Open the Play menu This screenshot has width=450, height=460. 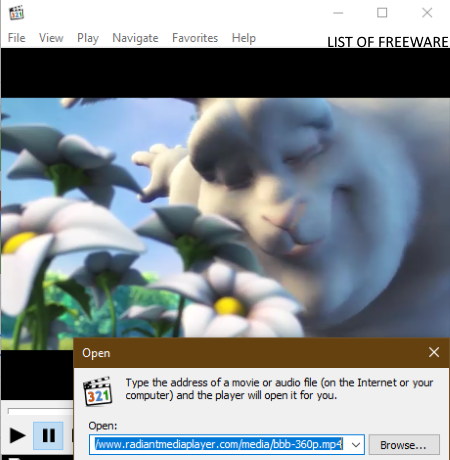pos(88,38)
